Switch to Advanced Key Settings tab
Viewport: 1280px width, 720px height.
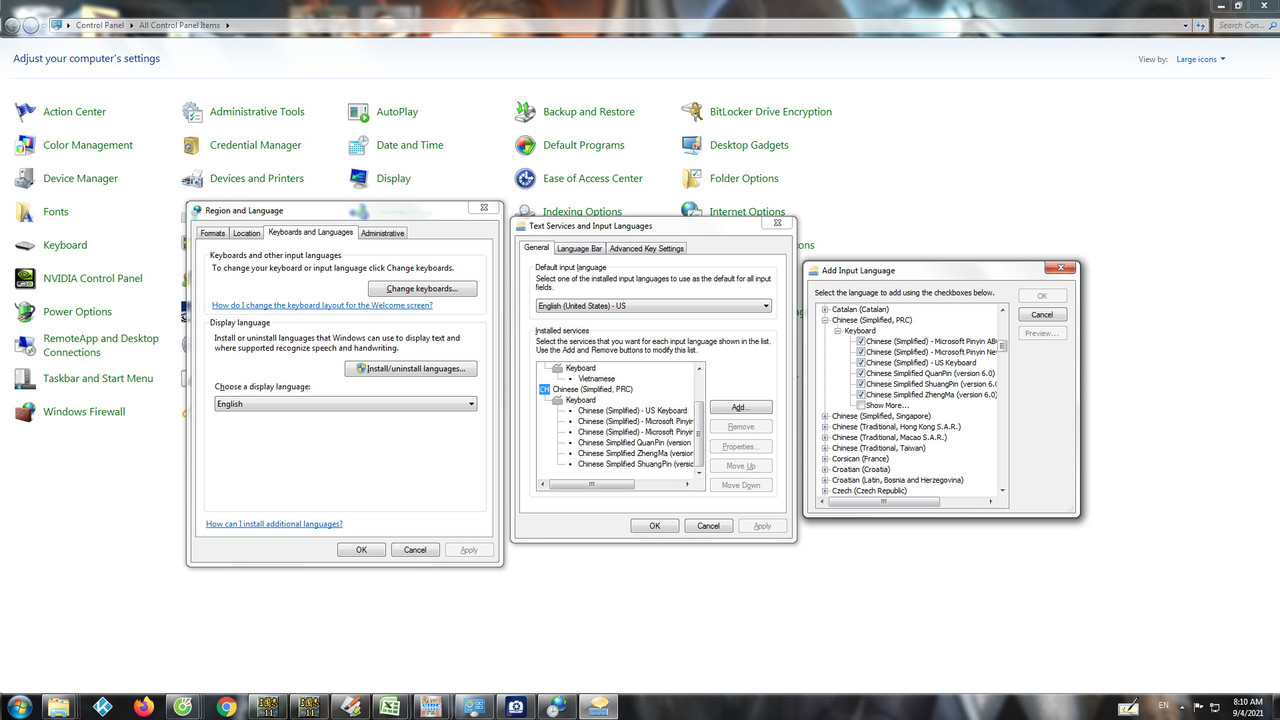coord(647,248)
